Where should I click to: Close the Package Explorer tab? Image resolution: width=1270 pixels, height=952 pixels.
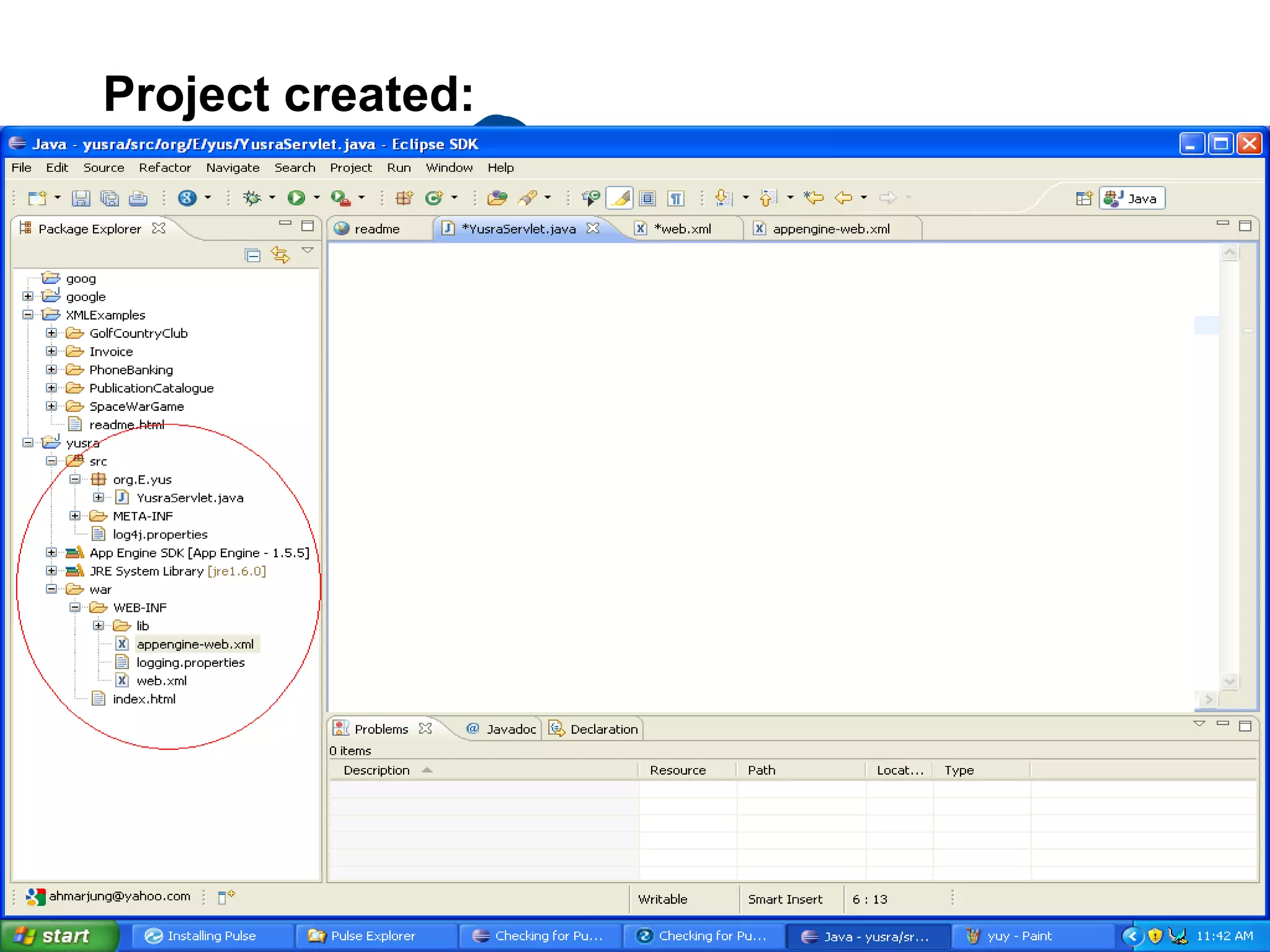tap(159, 228)
